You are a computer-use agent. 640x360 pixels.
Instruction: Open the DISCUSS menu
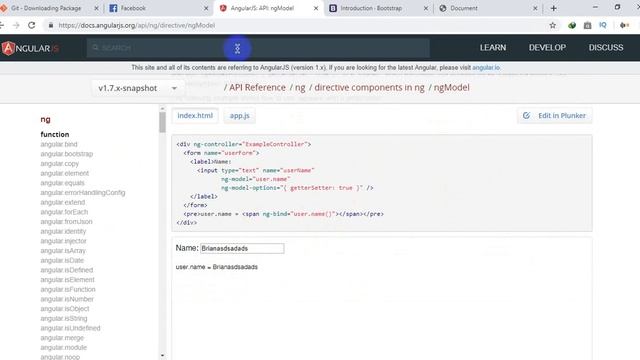[606, 48]
